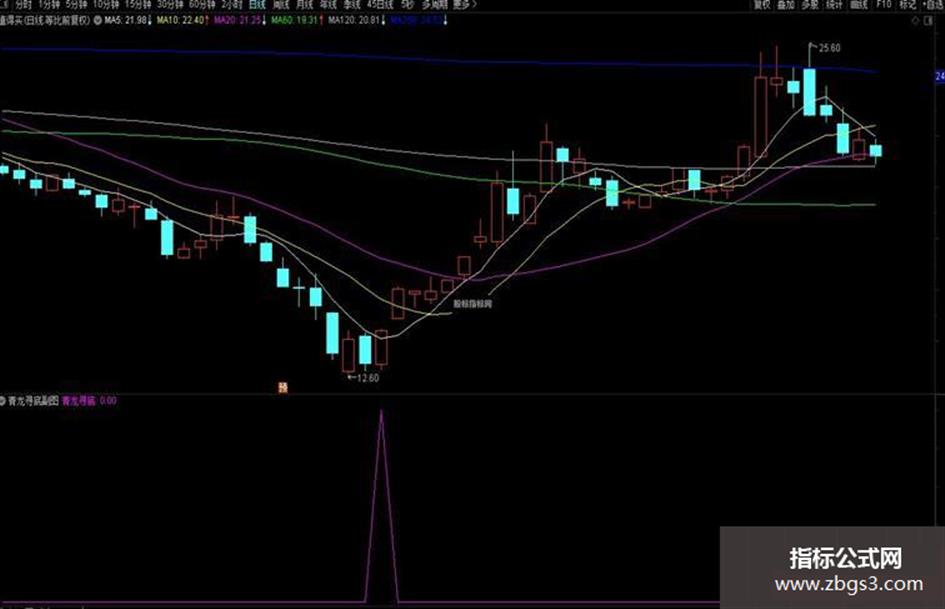Click the orange marker icon below the candles

point(283,387)
